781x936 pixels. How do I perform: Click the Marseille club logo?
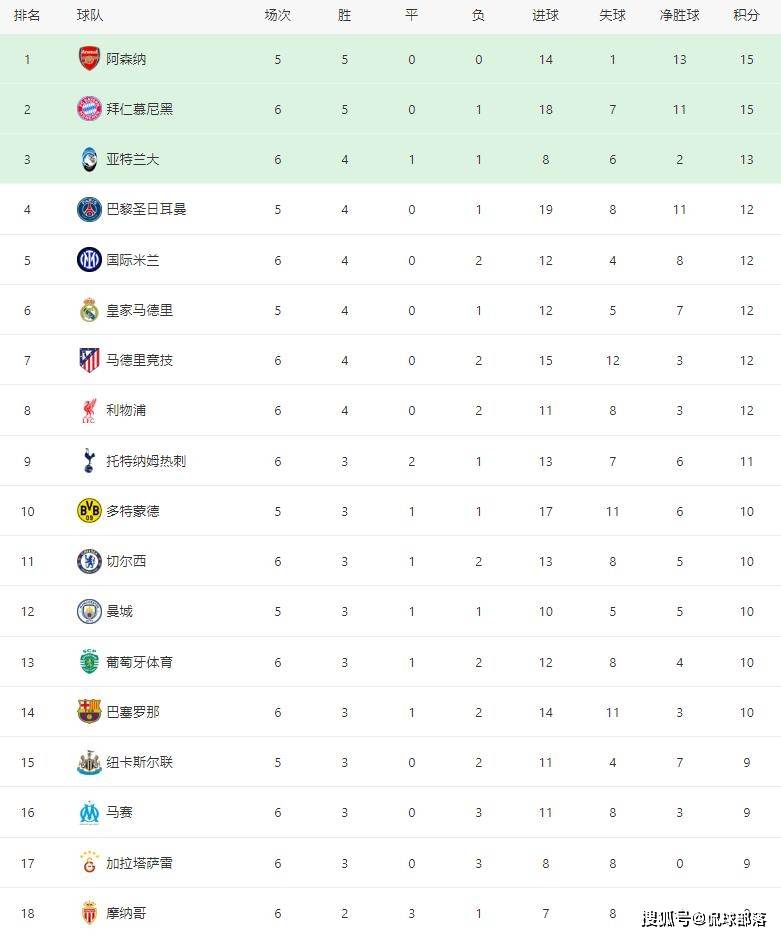(x=90, y=812)
